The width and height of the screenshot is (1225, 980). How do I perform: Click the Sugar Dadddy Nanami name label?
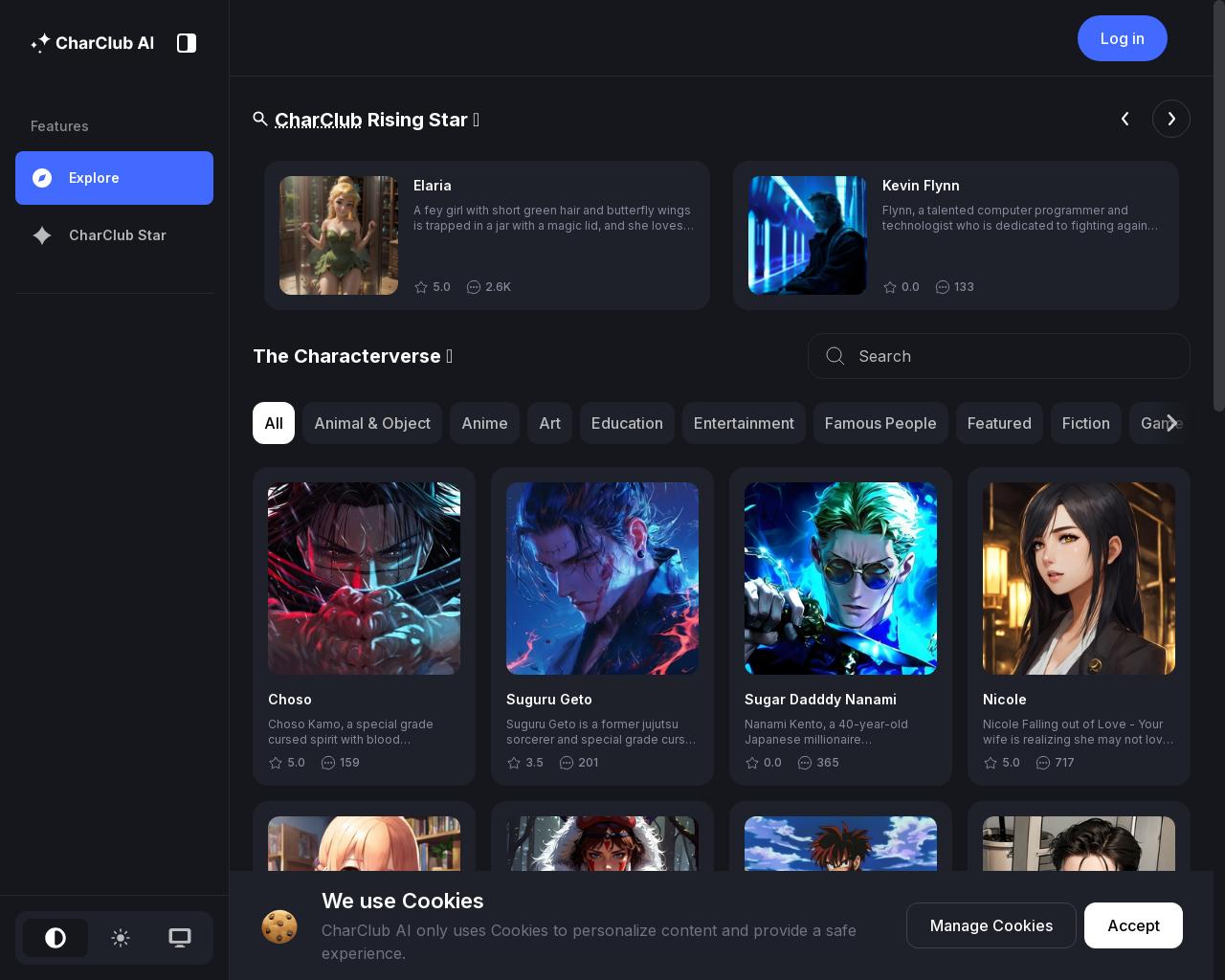pos(820,700)
